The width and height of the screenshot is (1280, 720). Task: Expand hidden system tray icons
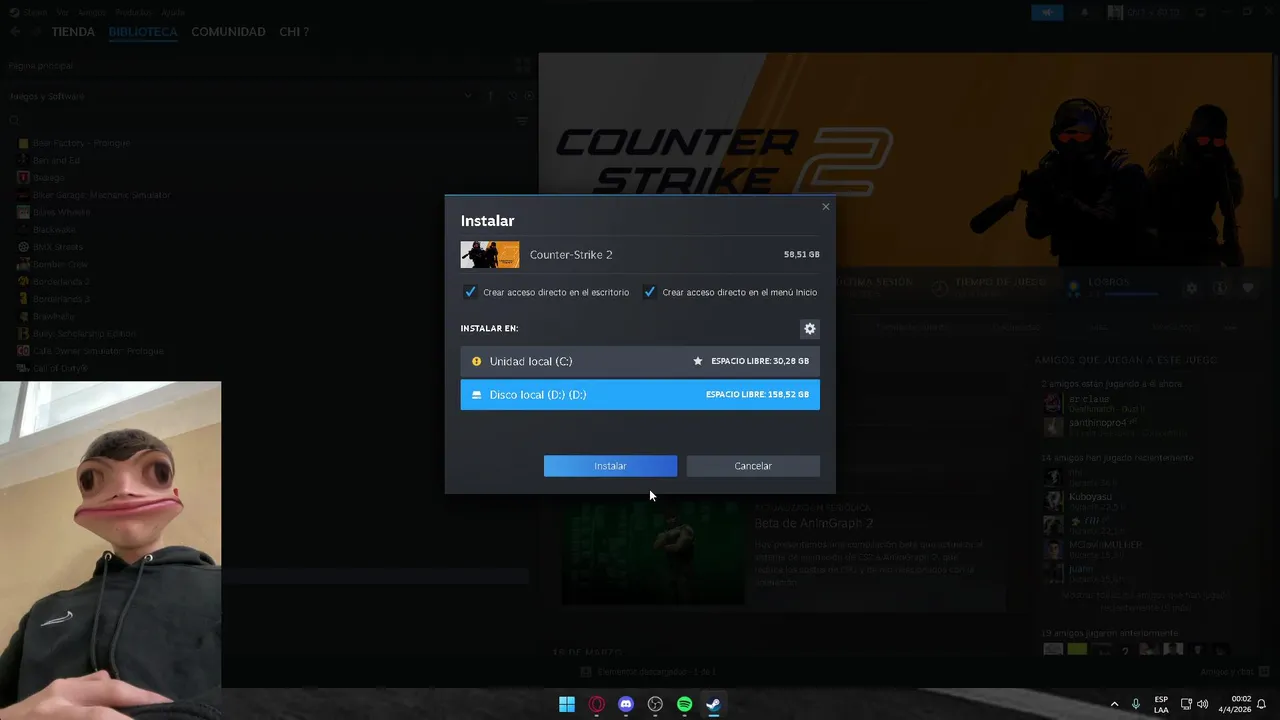[1114, 704]
